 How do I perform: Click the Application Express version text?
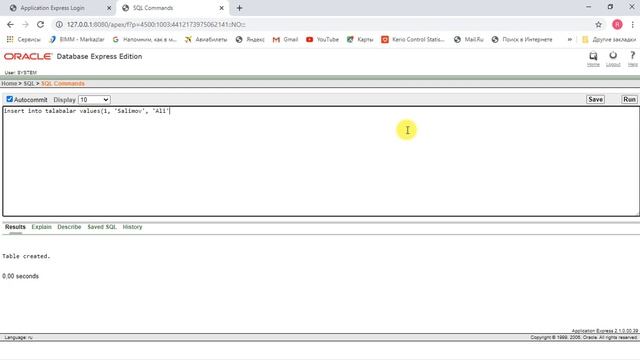click(605, 331)
